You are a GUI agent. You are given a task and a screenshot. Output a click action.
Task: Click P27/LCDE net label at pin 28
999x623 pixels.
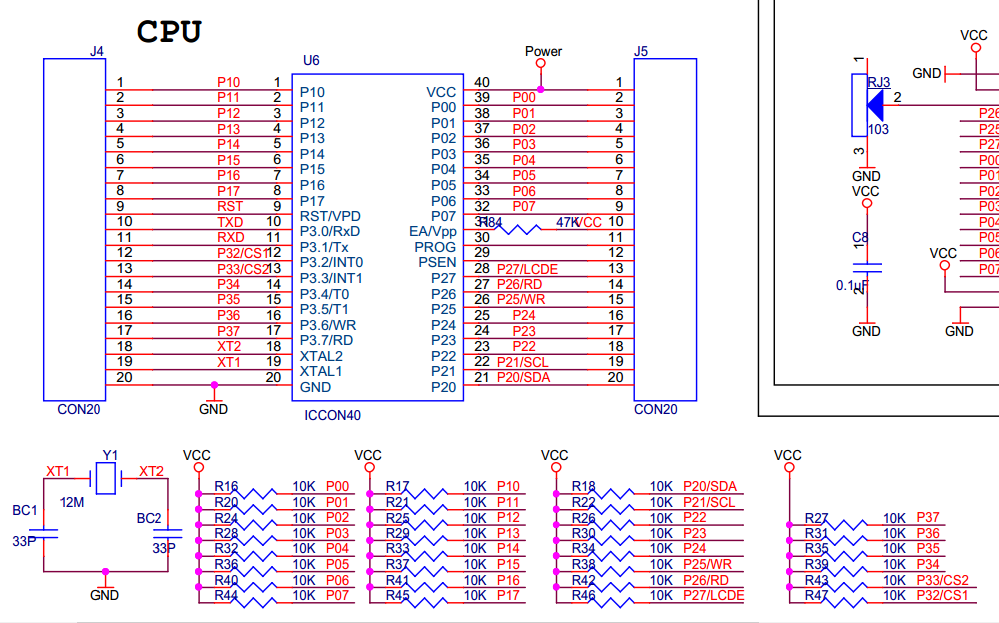click(x=528, y=269)
